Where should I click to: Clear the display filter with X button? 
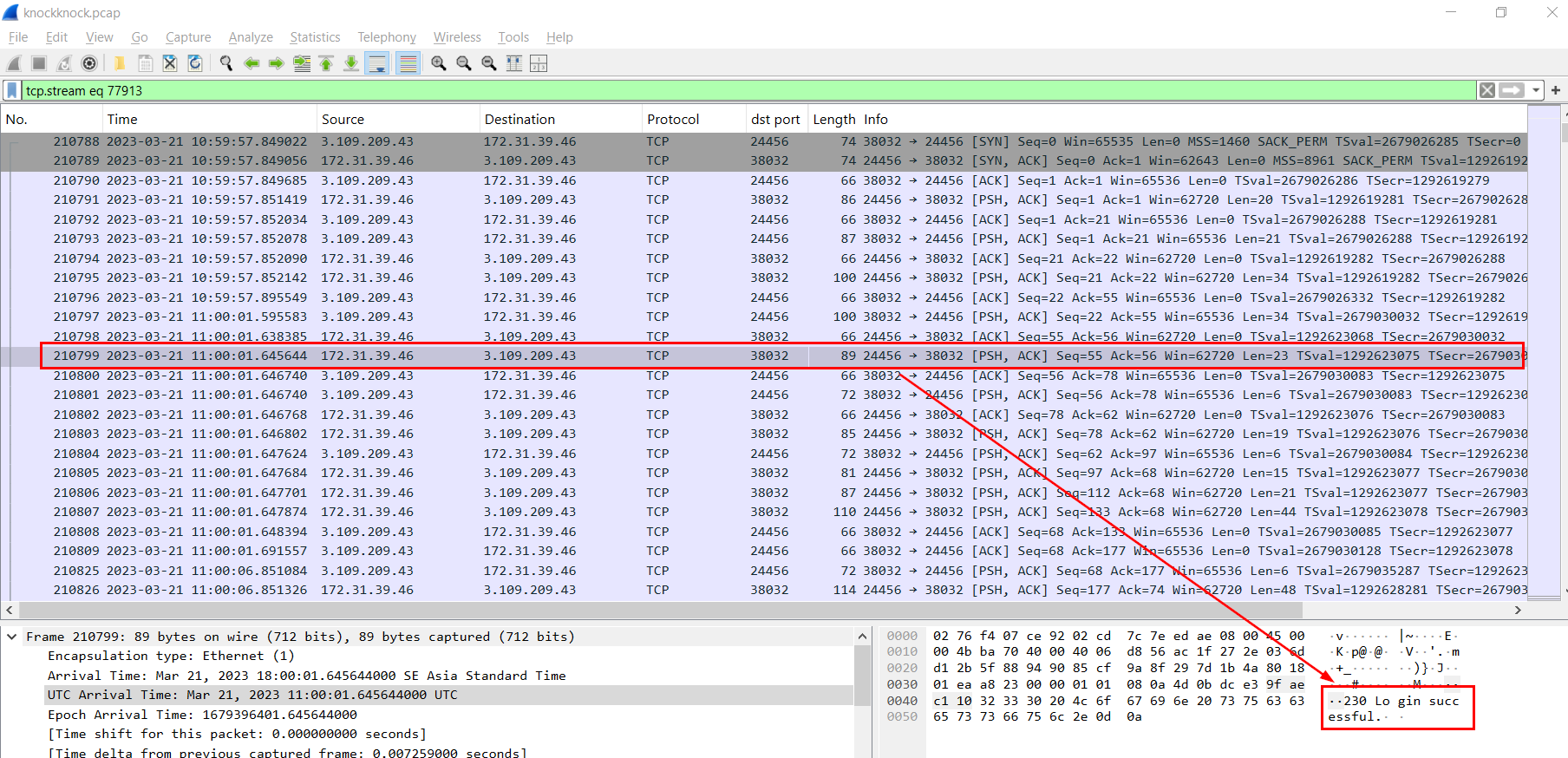(1487, 90)
